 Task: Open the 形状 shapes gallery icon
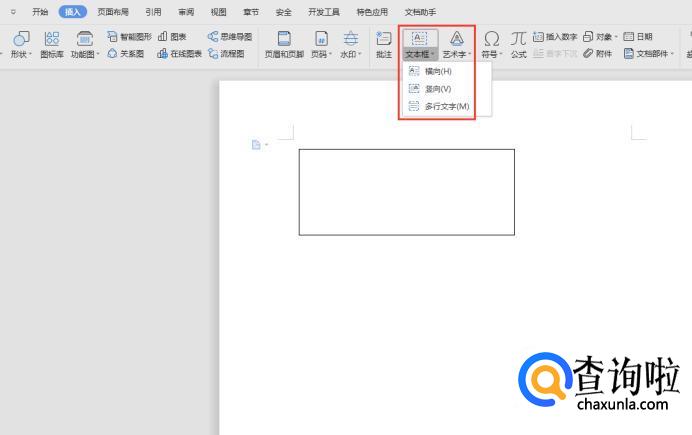(x=21, y=39)
